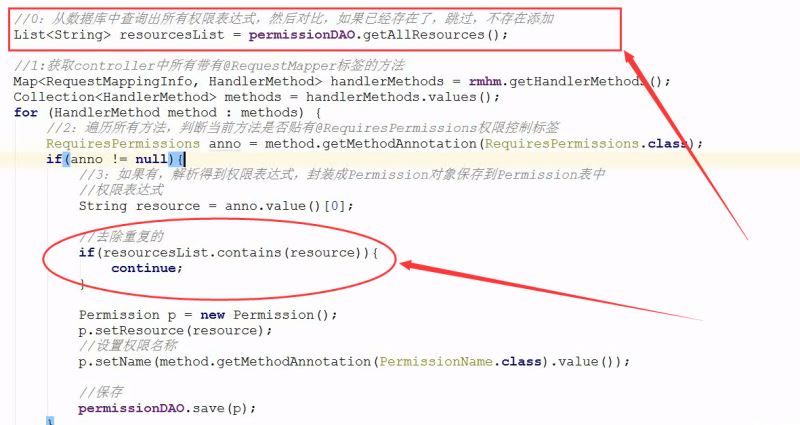Click the getAllResources method call
800x425 pixels.
point(432,35)
